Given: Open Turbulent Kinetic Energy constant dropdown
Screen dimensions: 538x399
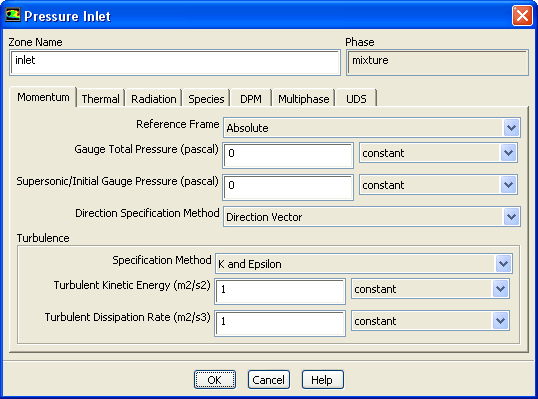Looking at the screenshot, I should coord(430,289).
